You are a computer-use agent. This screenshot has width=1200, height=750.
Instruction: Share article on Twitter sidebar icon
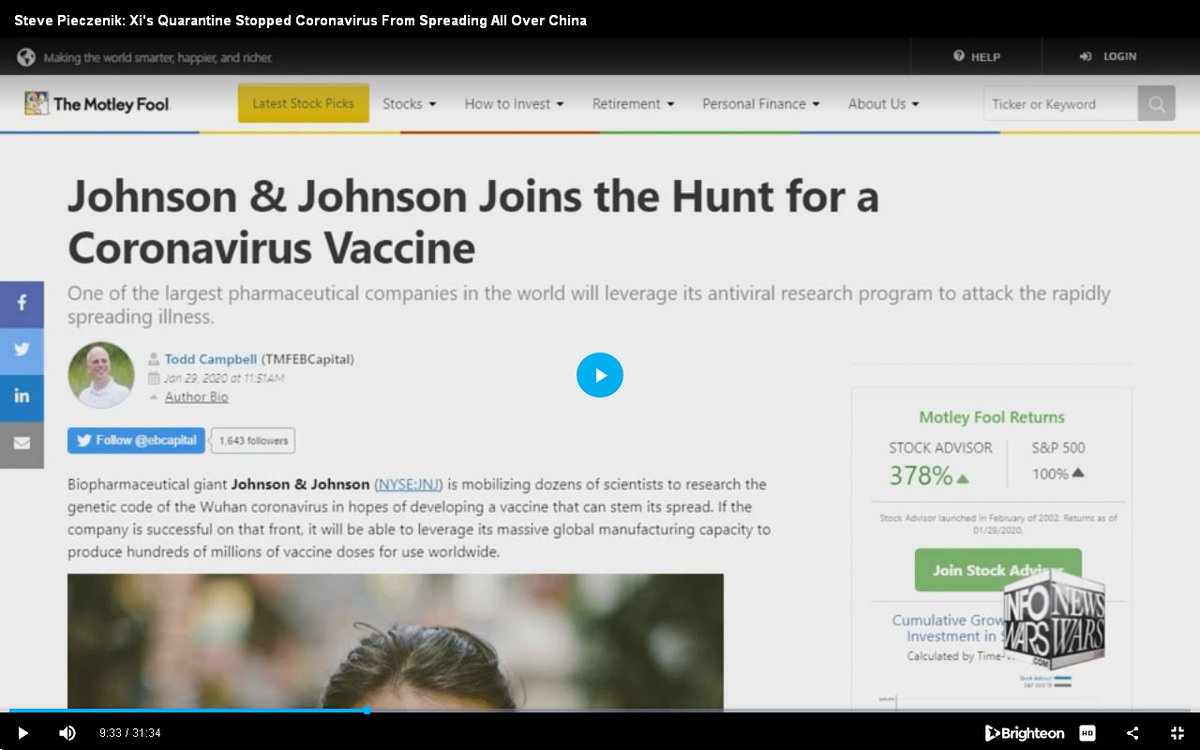22,350
